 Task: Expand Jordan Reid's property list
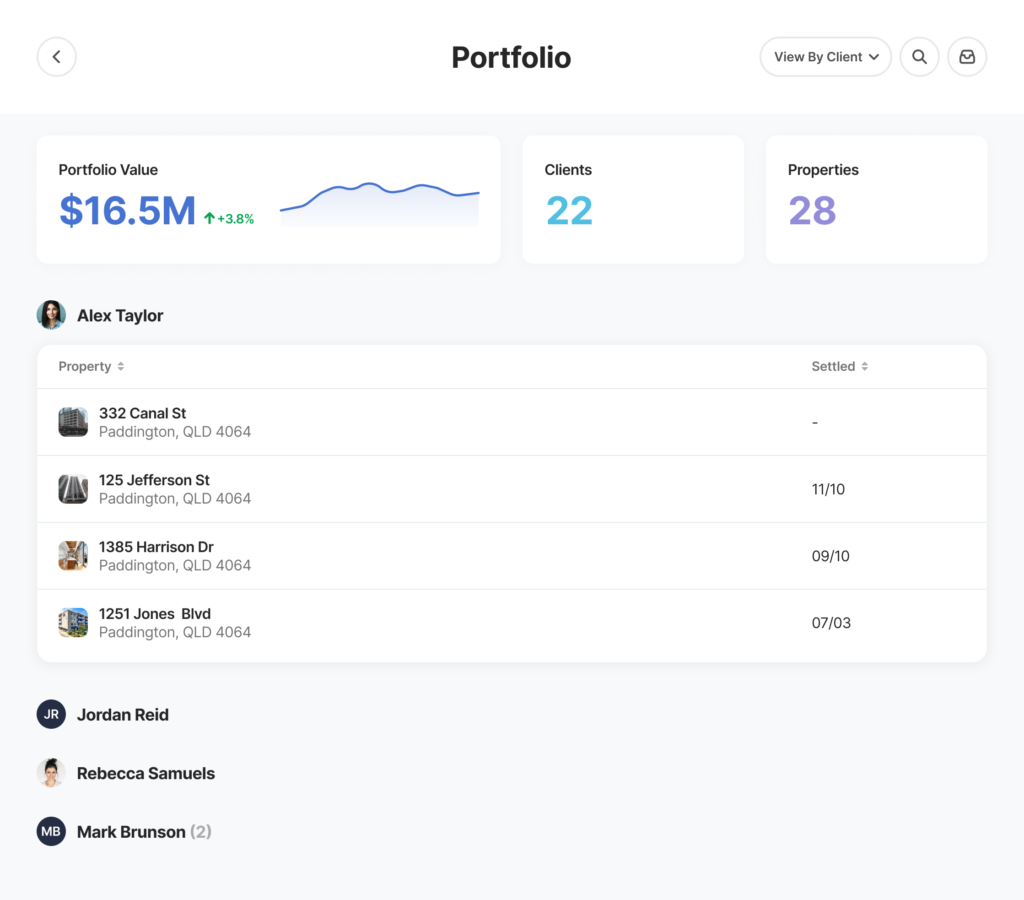tap(123, 715)
